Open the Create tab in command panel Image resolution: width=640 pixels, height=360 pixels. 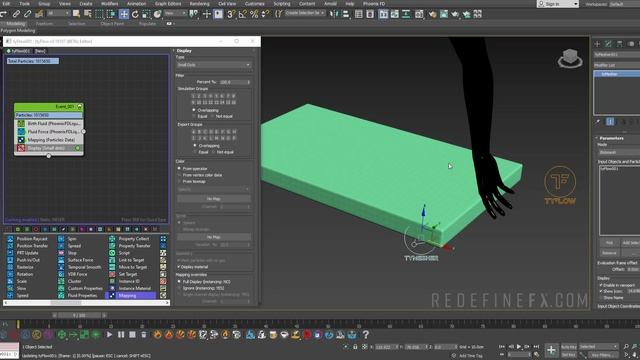[x=597, y=44]
